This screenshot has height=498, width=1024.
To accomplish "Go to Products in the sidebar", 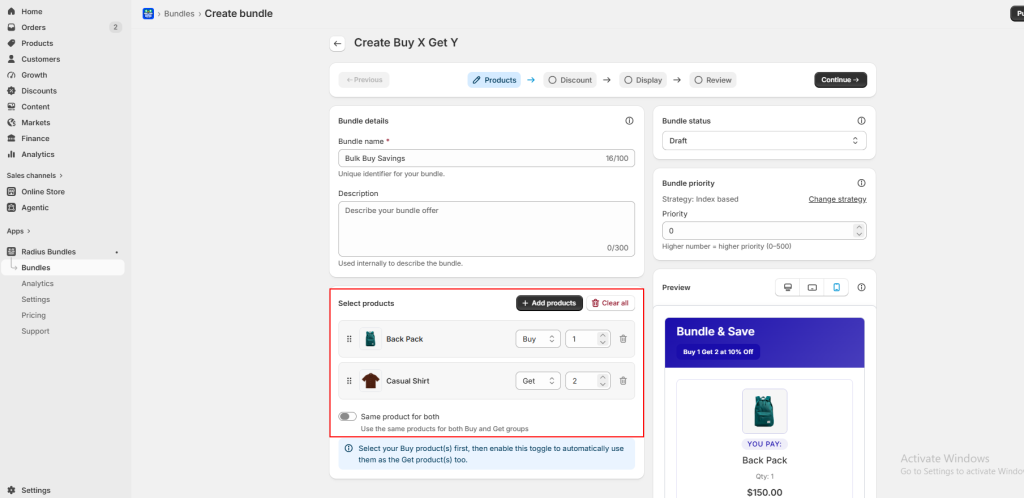I will [37, 43].
